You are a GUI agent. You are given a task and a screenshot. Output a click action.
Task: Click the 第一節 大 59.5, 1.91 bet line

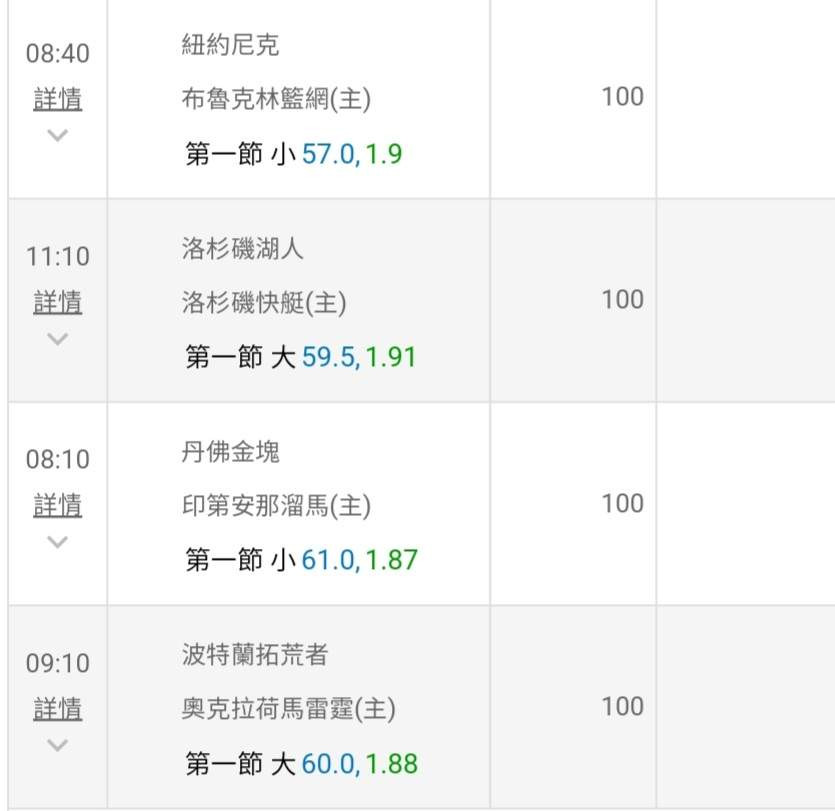coord(300,357)
